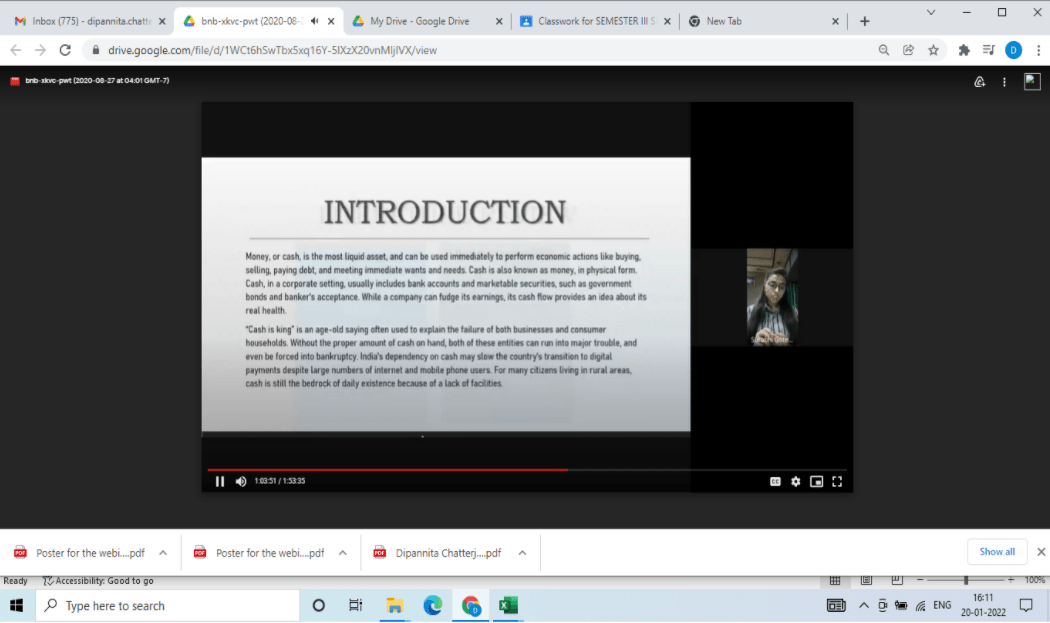
Task: Open the video playback settings gear
Action: [795, 481]
